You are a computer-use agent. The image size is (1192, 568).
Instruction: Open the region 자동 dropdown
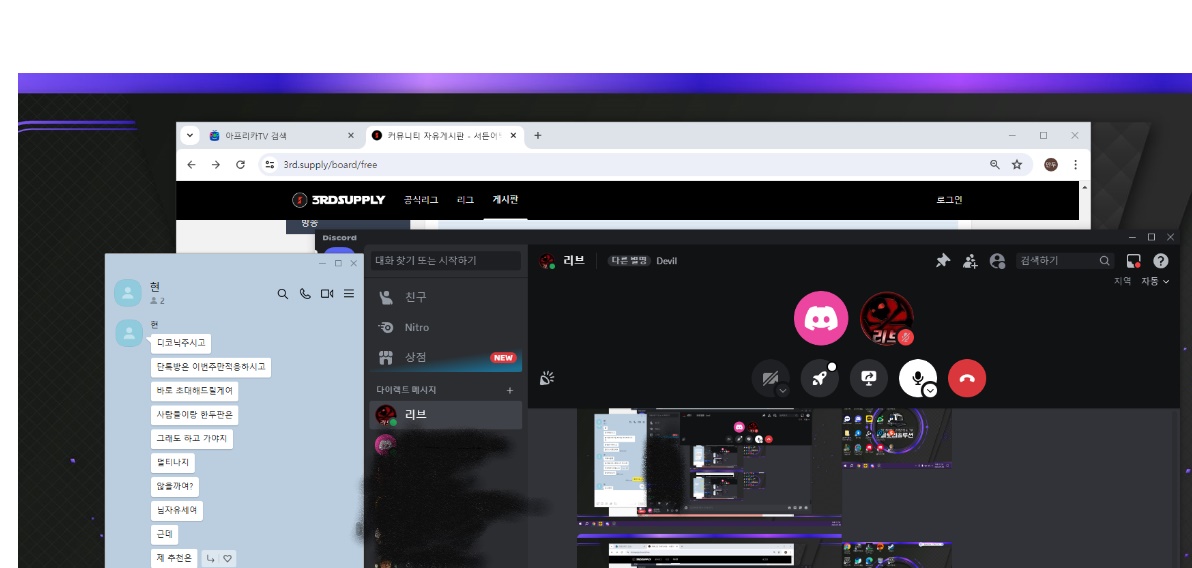tap(1155, 282)
